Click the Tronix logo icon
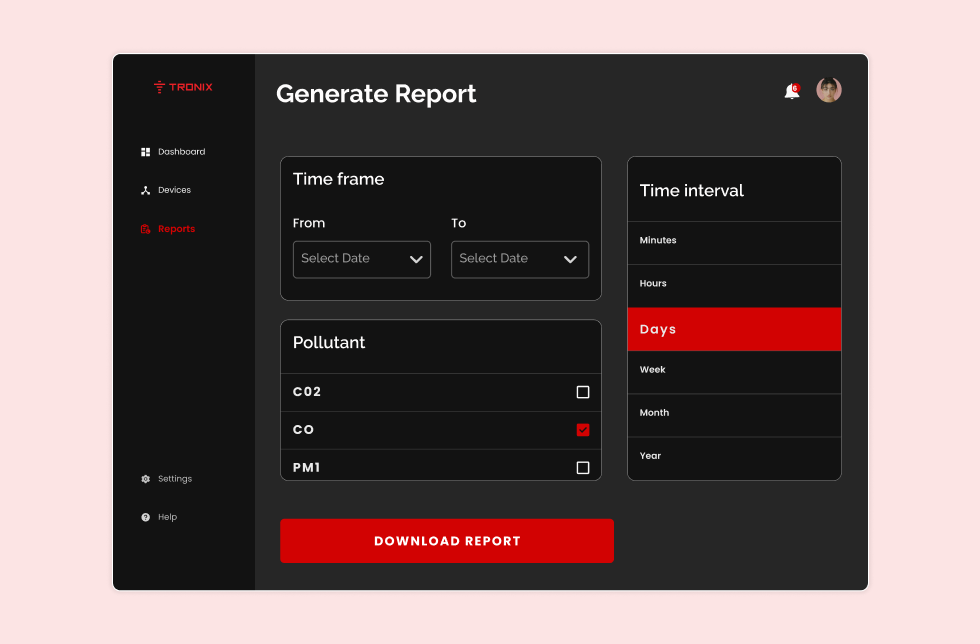Image resolution: width=980 pixels, height=644 pixels. click(x=159, y=87)
